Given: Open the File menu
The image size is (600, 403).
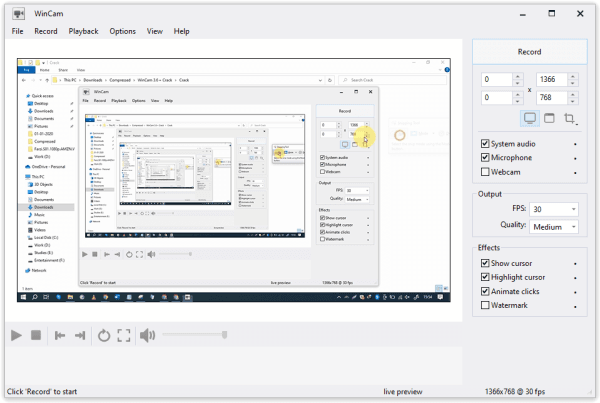Looking at the screenshot, I should (17, 31).
